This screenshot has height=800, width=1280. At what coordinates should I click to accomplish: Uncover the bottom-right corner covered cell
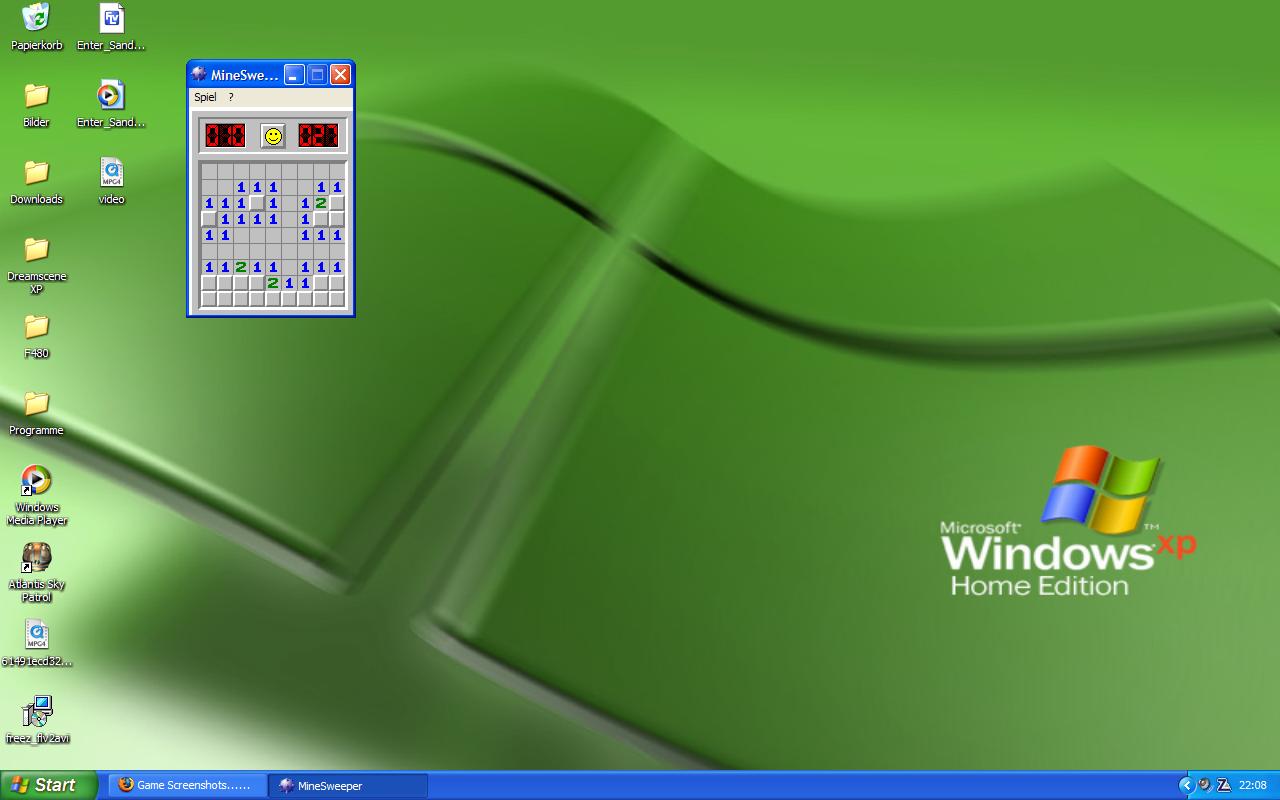(x=337, y=299)
